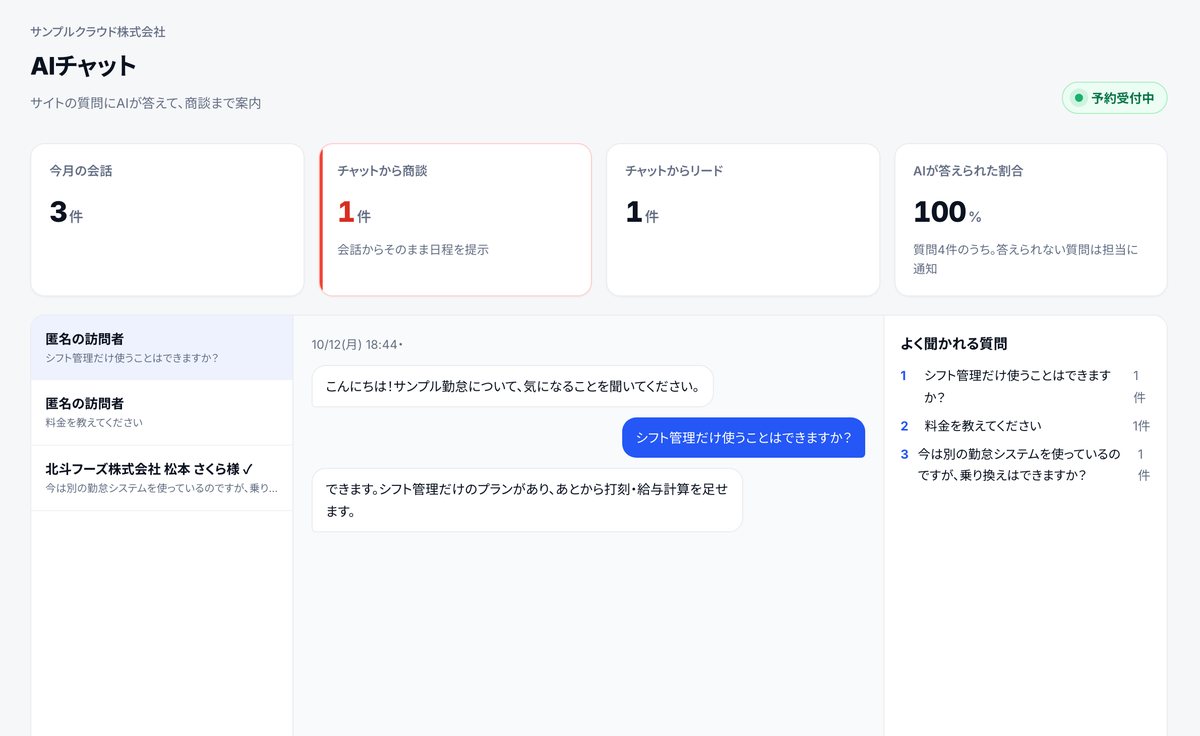Select conversation asking シフト管理だけ使うことはできますか？
The image size is (1200, 736).
coord(162,348)
